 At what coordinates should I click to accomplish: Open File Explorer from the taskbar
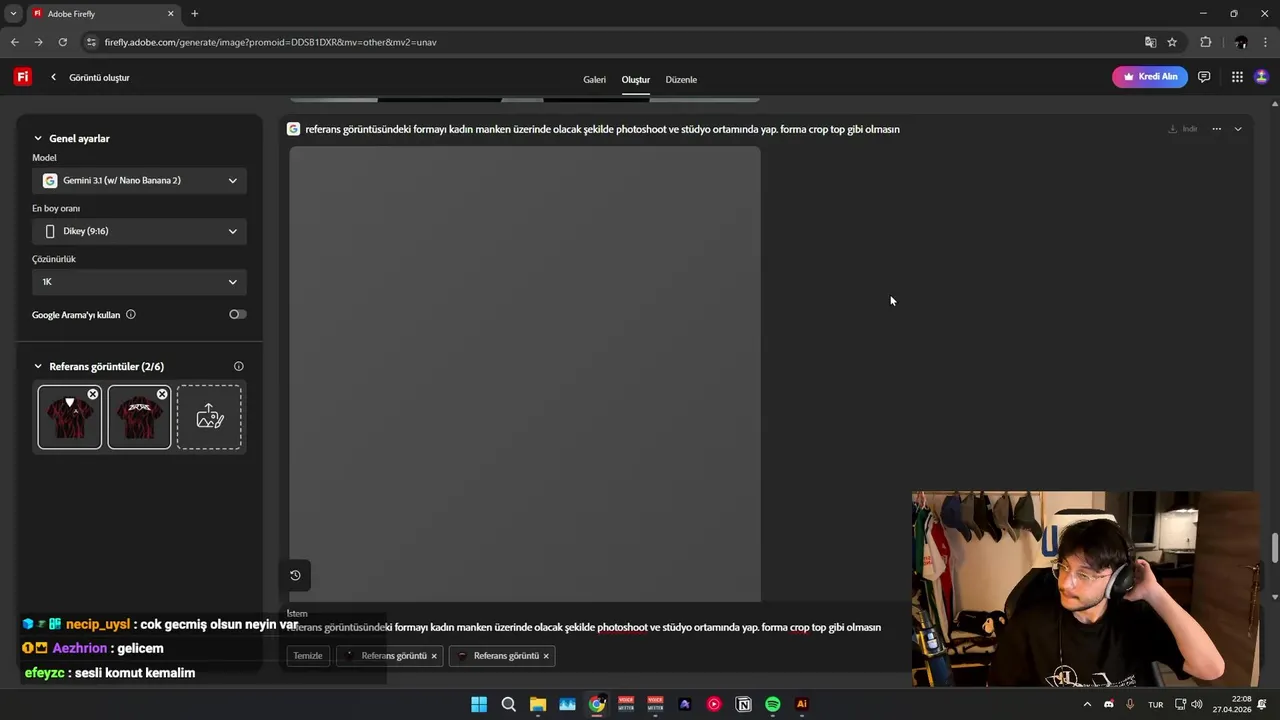538,704
